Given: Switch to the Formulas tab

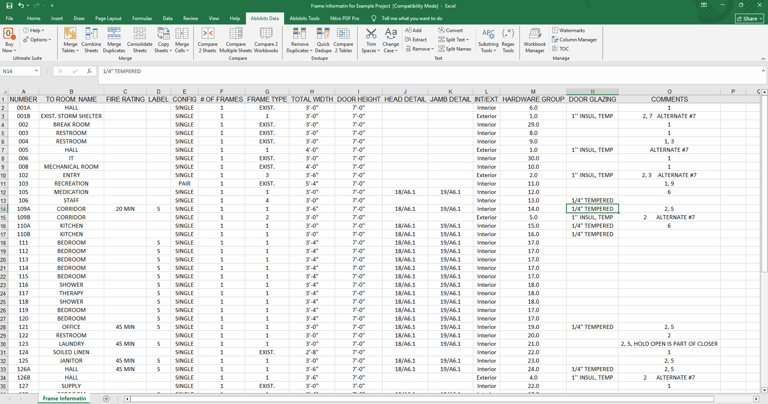Looking at the screenshot, I should click(142, 18).
